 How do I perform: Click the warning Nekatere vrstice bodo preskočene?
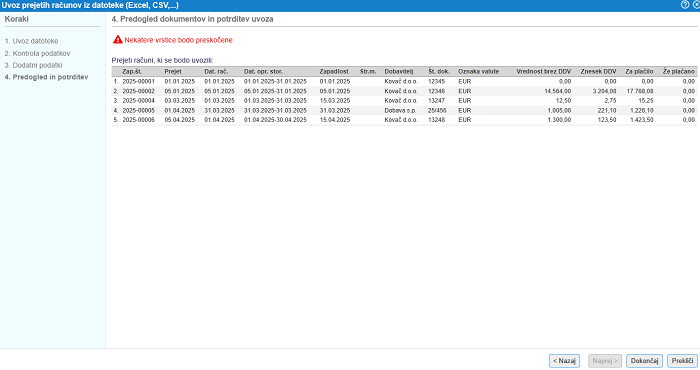point(178,40)
